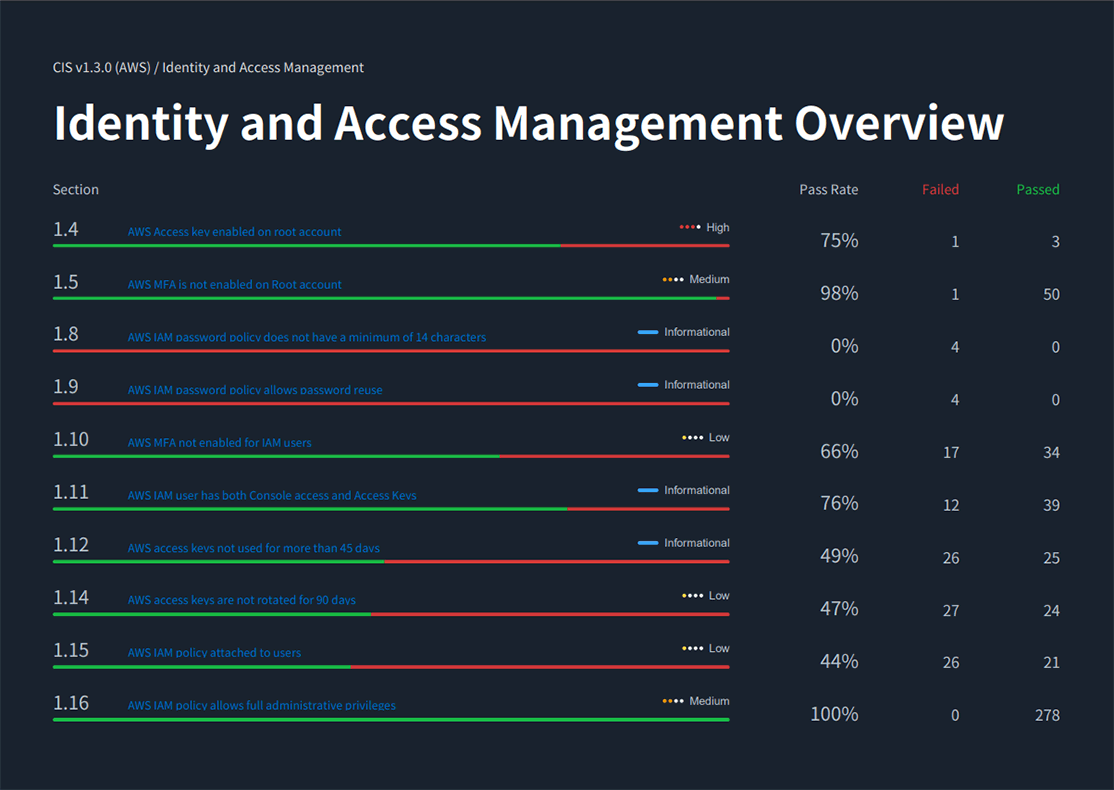Viewport: 1114px width, 790px height.
Task: Click the section number '1.9'
Action: coord(65,386)
